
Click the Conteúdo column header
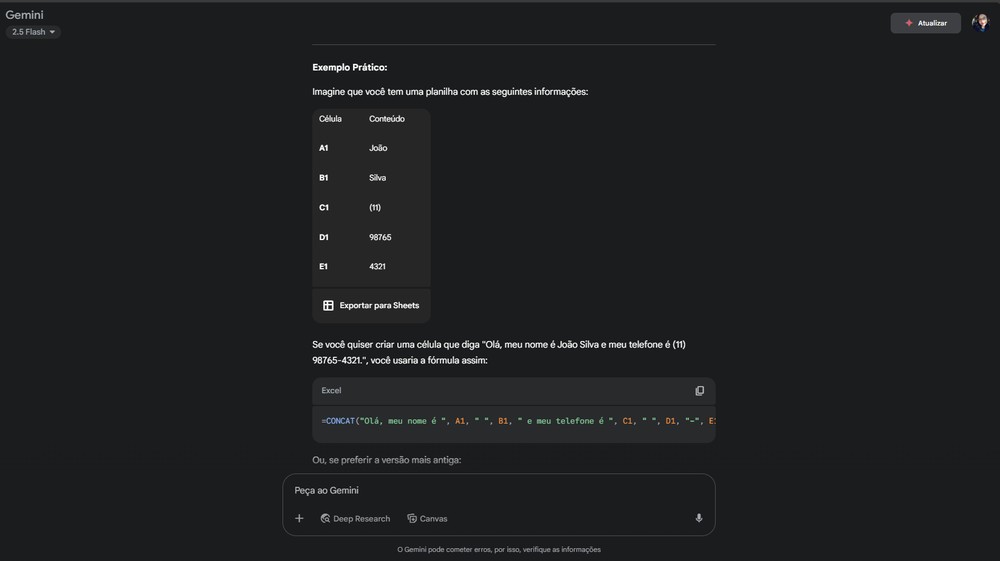(x=387, y=119)
